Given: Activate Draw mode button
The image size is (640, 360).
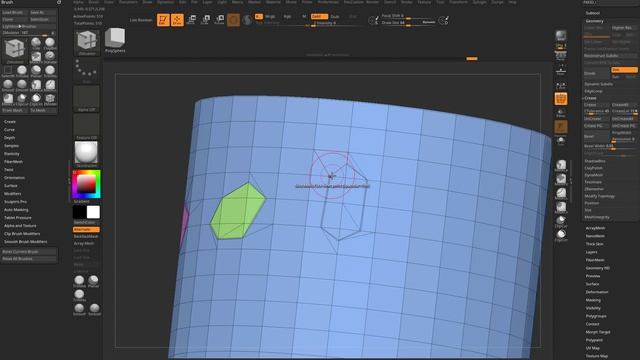Looking at the screenshot, I should (177, 20).
